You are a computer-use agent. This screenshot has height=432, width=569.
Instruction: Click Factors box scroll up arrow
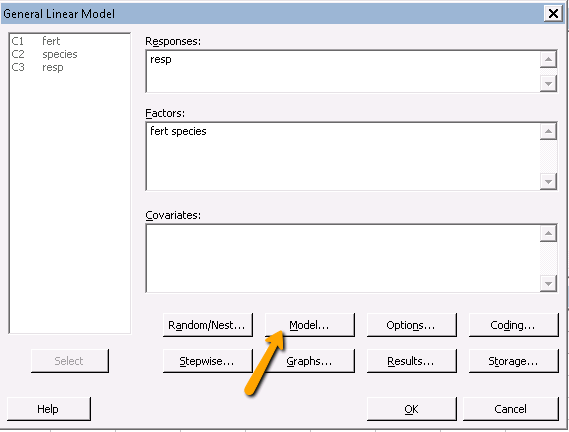[548, 131]
